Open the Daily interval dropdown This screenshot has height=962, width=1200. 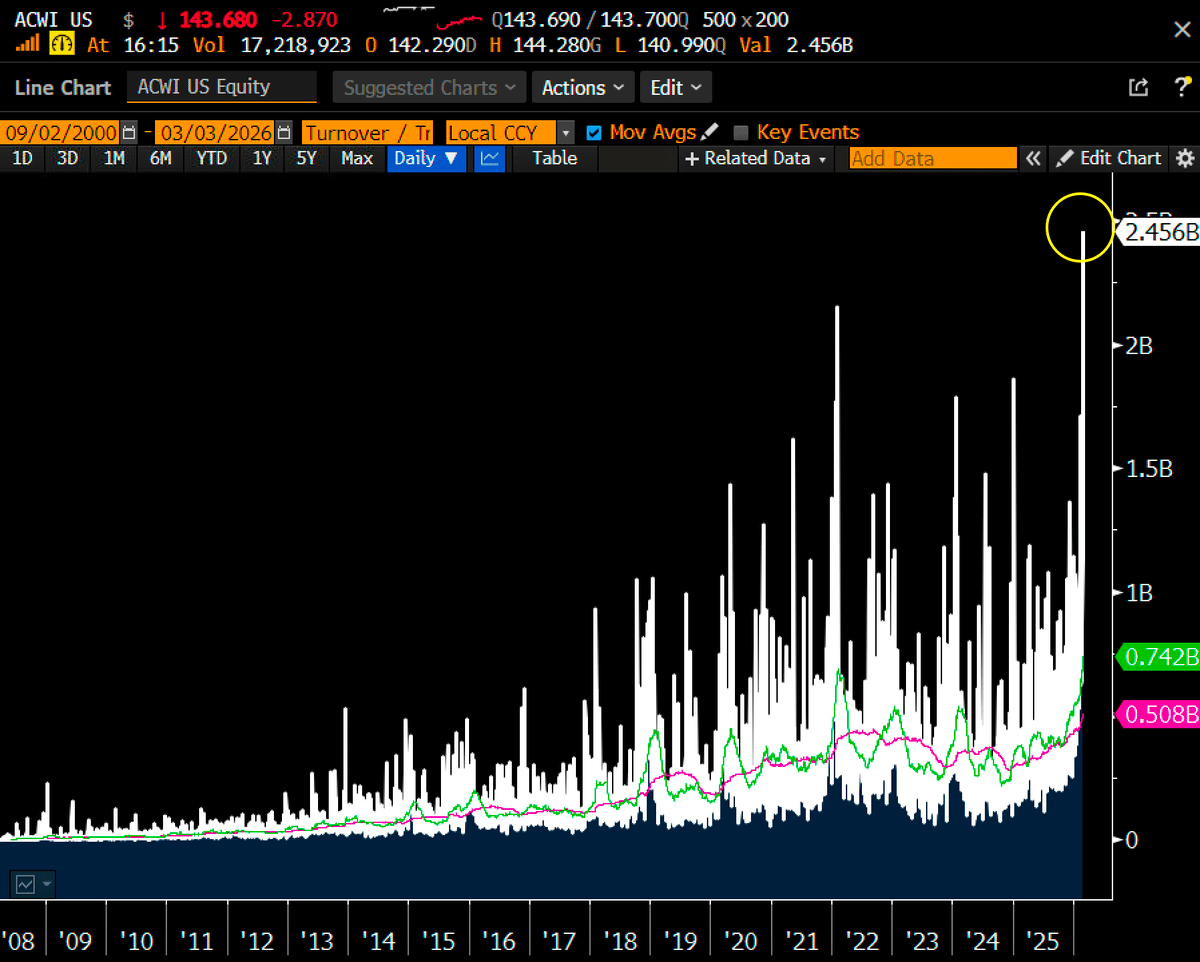pyautogui.click(x=426, y=158)
